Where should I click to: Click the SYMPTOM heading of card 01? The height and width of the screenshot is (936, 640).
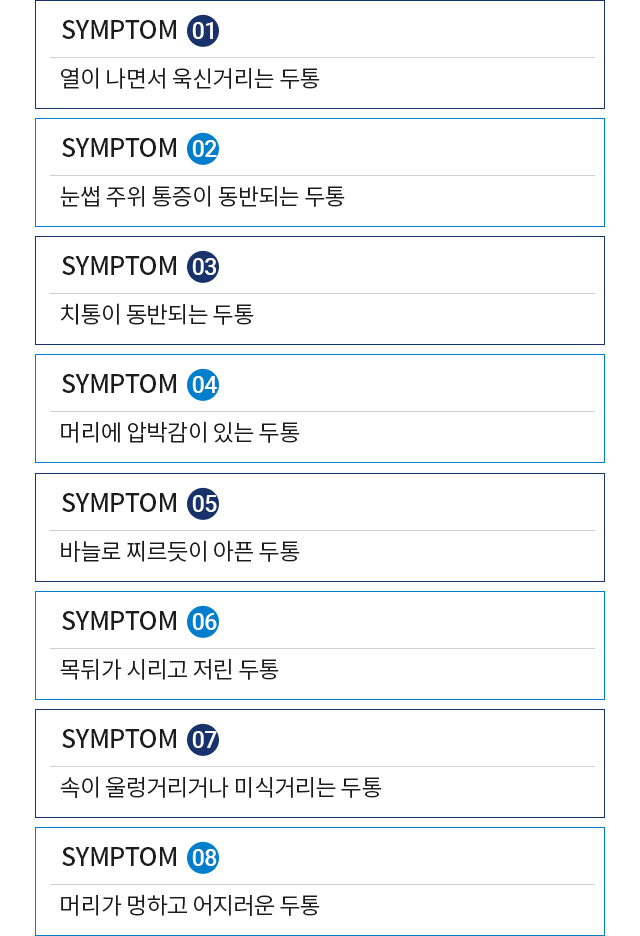(119, 31)
